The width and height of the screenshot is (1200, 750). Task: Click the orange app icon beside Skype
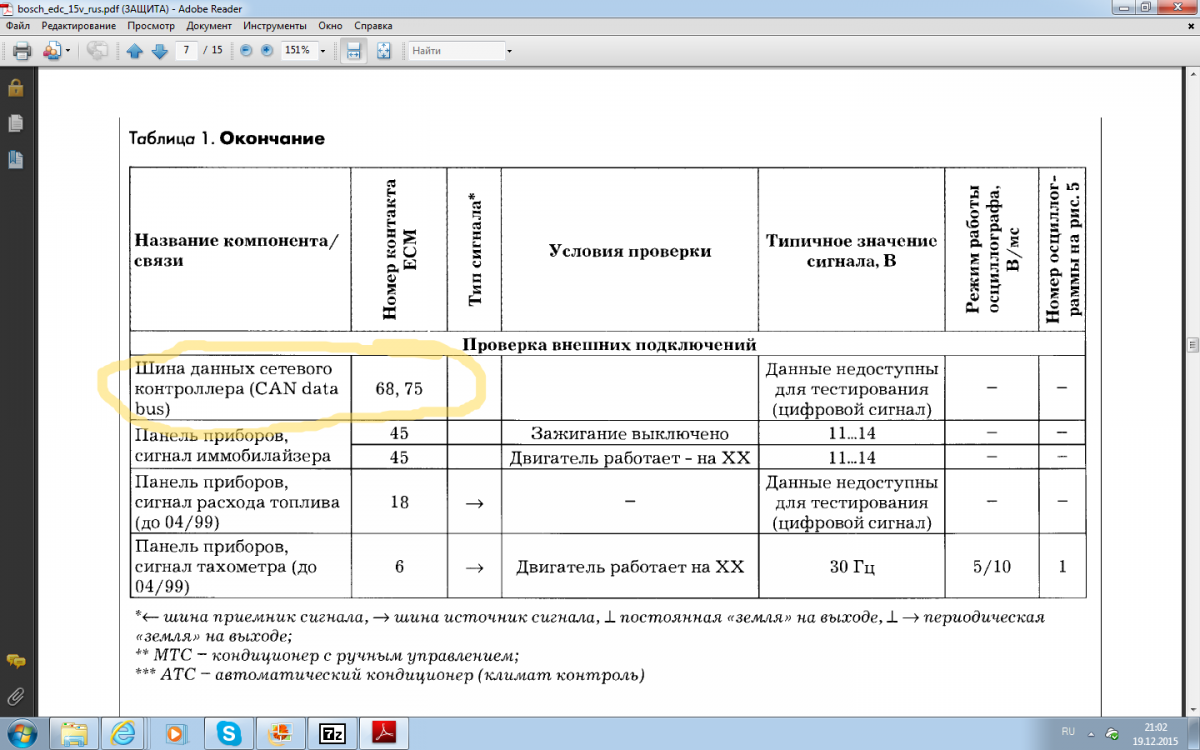[x=281, y=733]
